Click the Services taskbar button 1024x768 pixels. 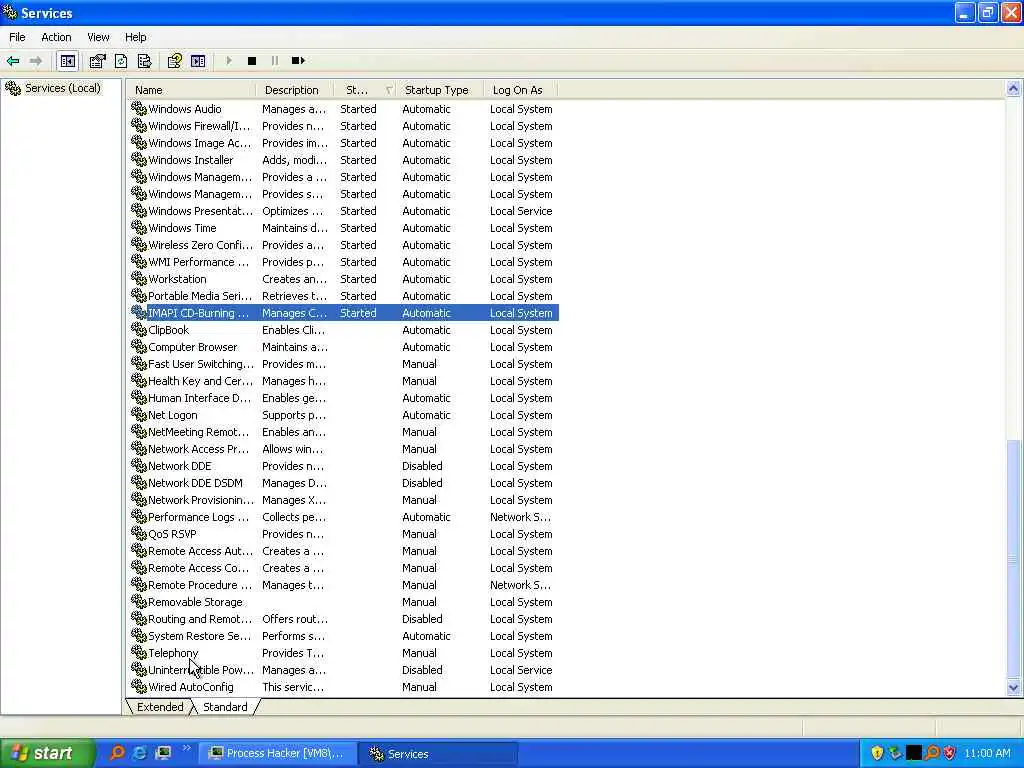point(440,754)
